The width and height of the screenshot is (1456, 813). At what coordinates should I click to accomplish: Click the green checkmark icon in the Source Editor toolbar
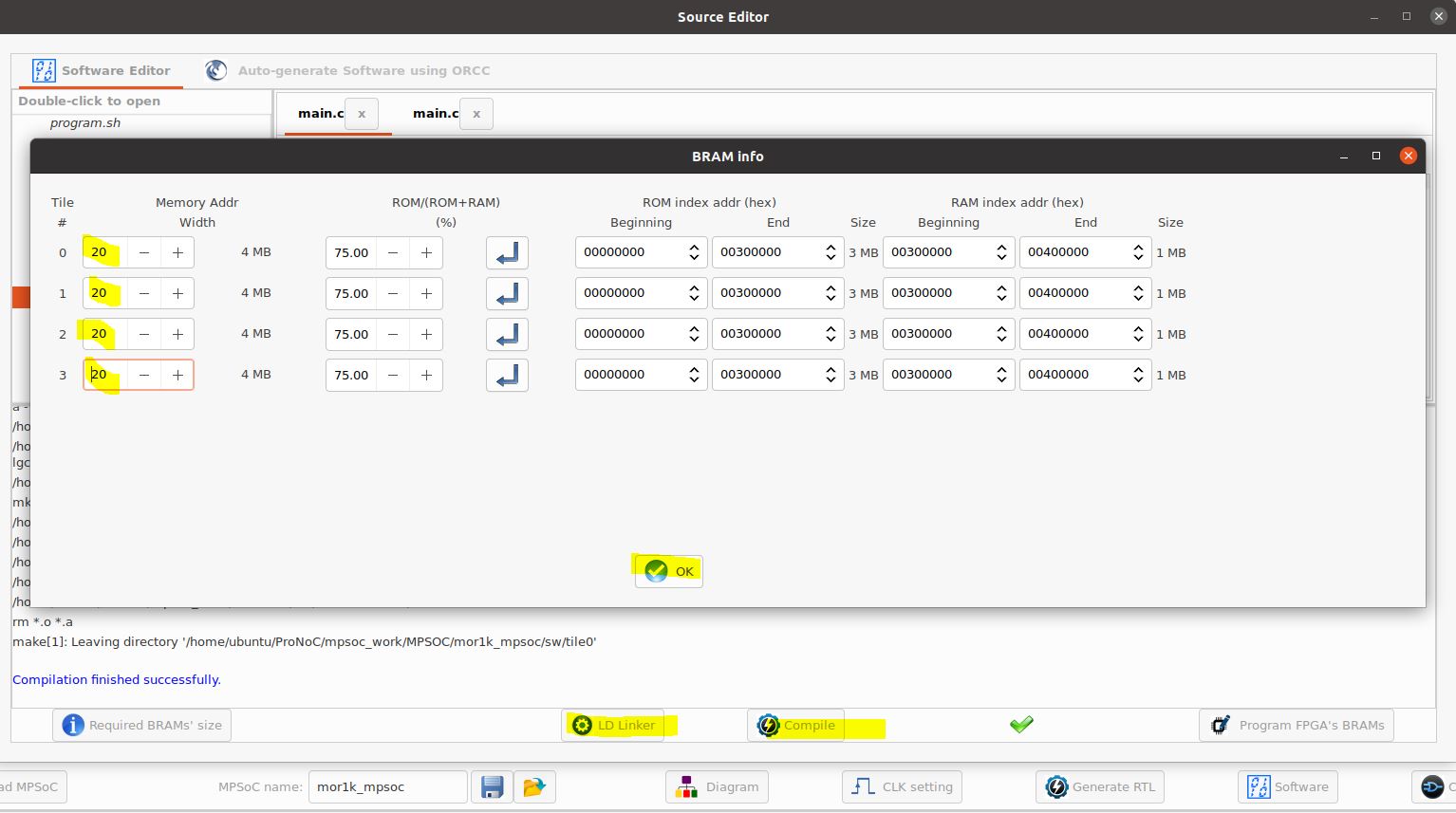[x=1021, y=725]
